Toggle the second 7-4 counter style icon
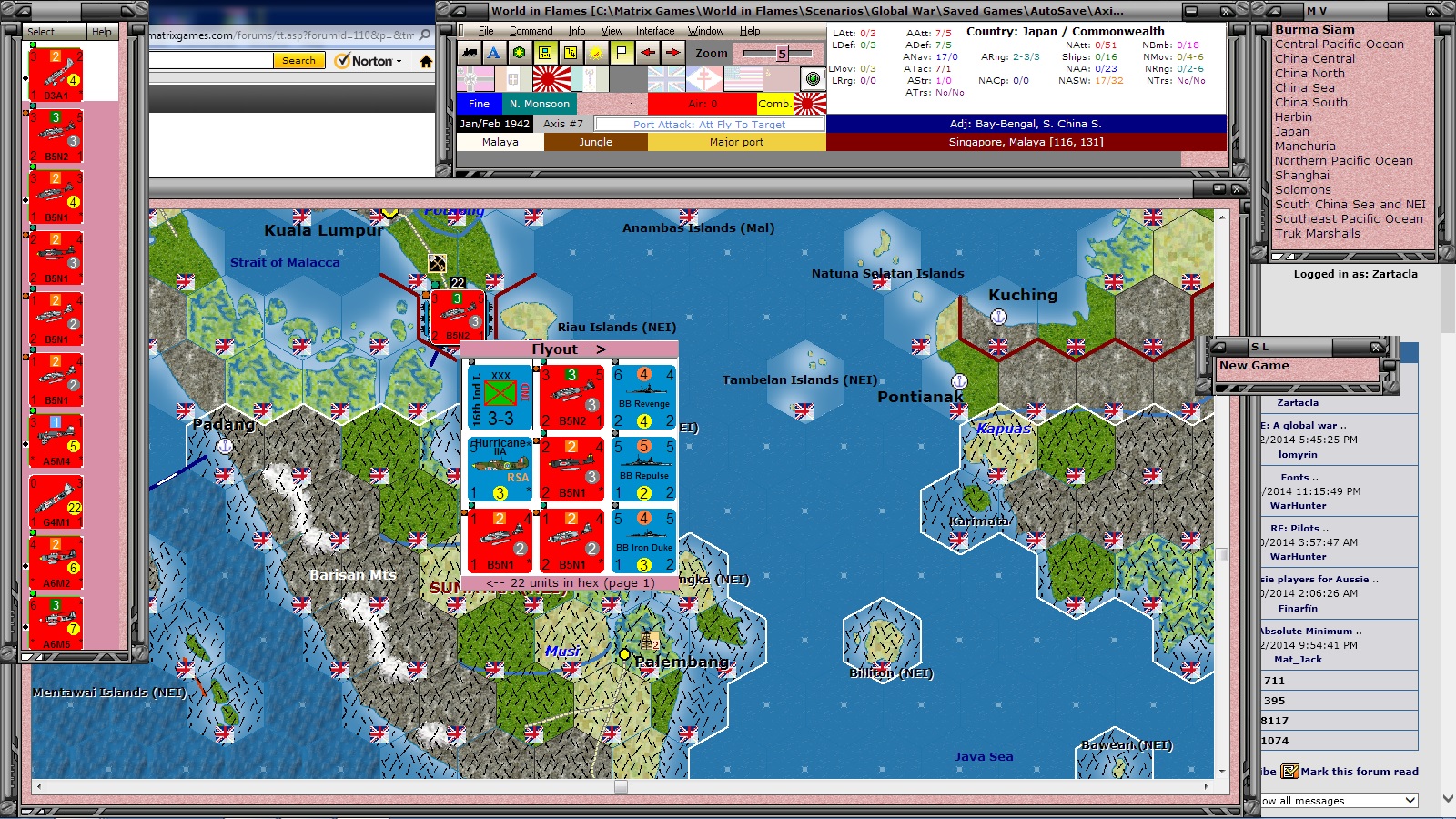Image resolution: width=1456 pixels, height=819 pixels. click(x=570, y=52)
